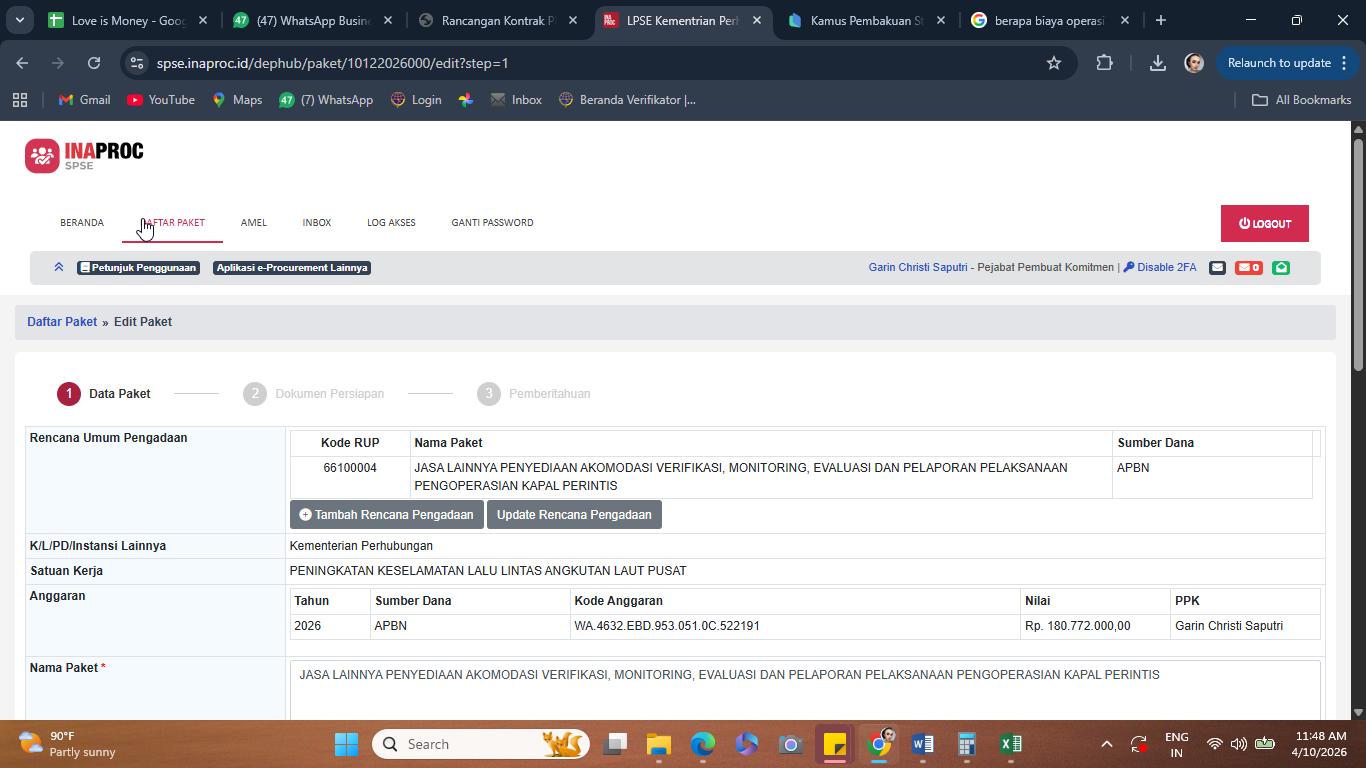
Task: Click Kementerian Perhubungan text
Action: [x=361, y=546]
